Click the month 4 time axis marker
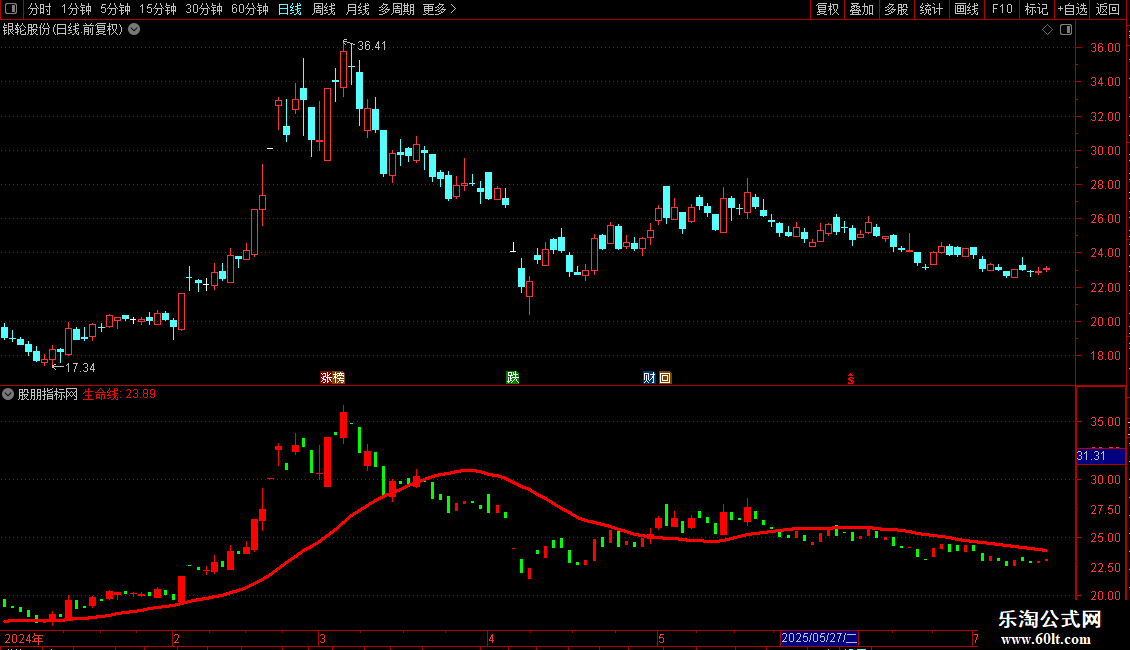 click(491, 638)
